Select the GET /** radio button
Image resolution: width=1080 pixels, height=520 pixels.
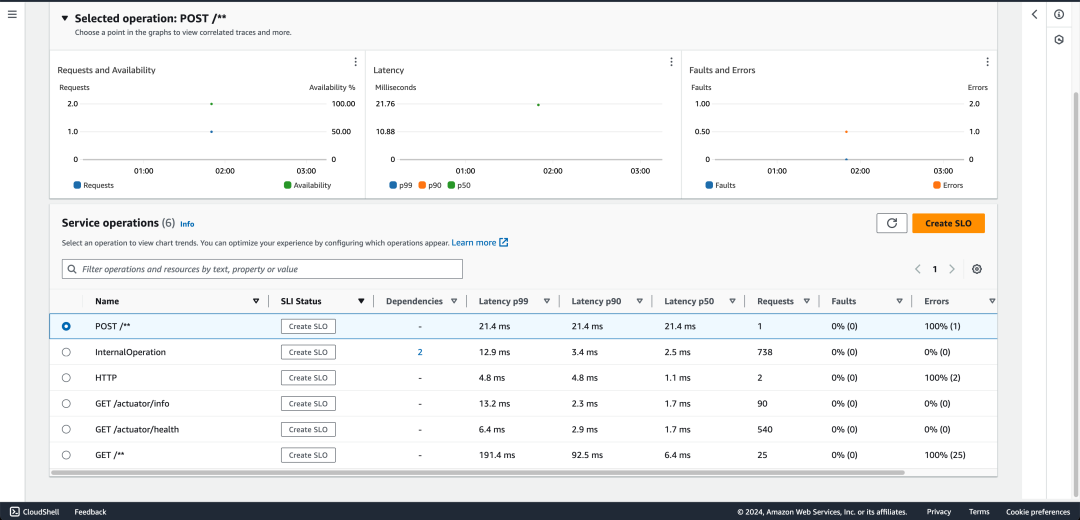[66, 455]
